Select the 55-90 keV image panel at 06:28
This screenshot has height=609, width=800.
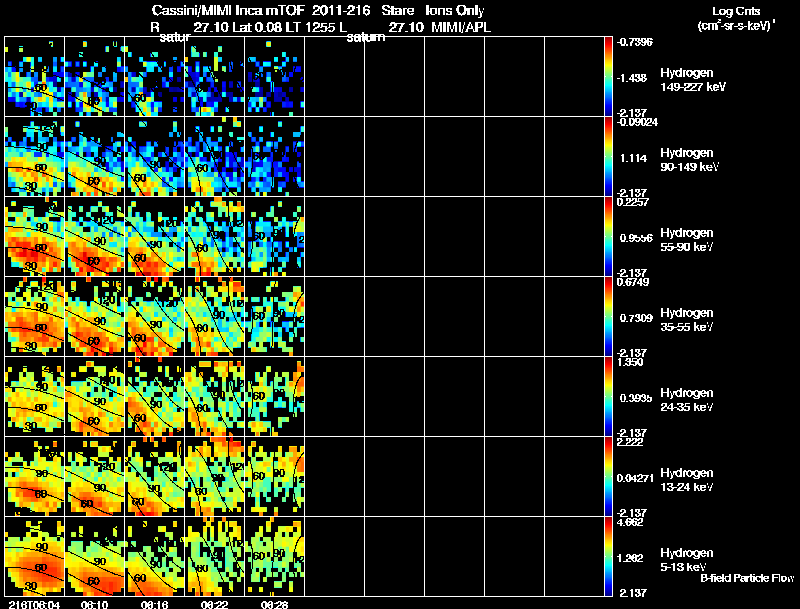coord(274,237)
